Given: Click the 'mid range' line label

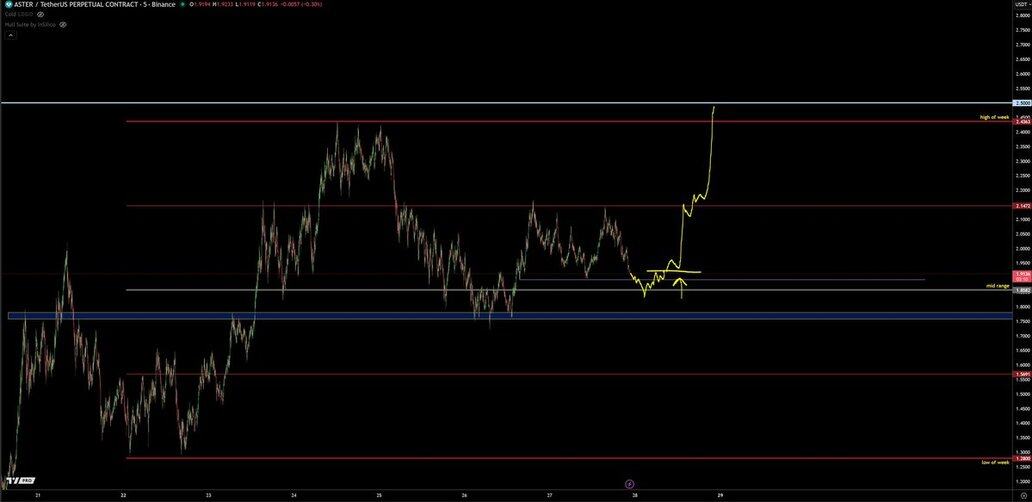Looking at the screenshot, I should click(997, 286).
